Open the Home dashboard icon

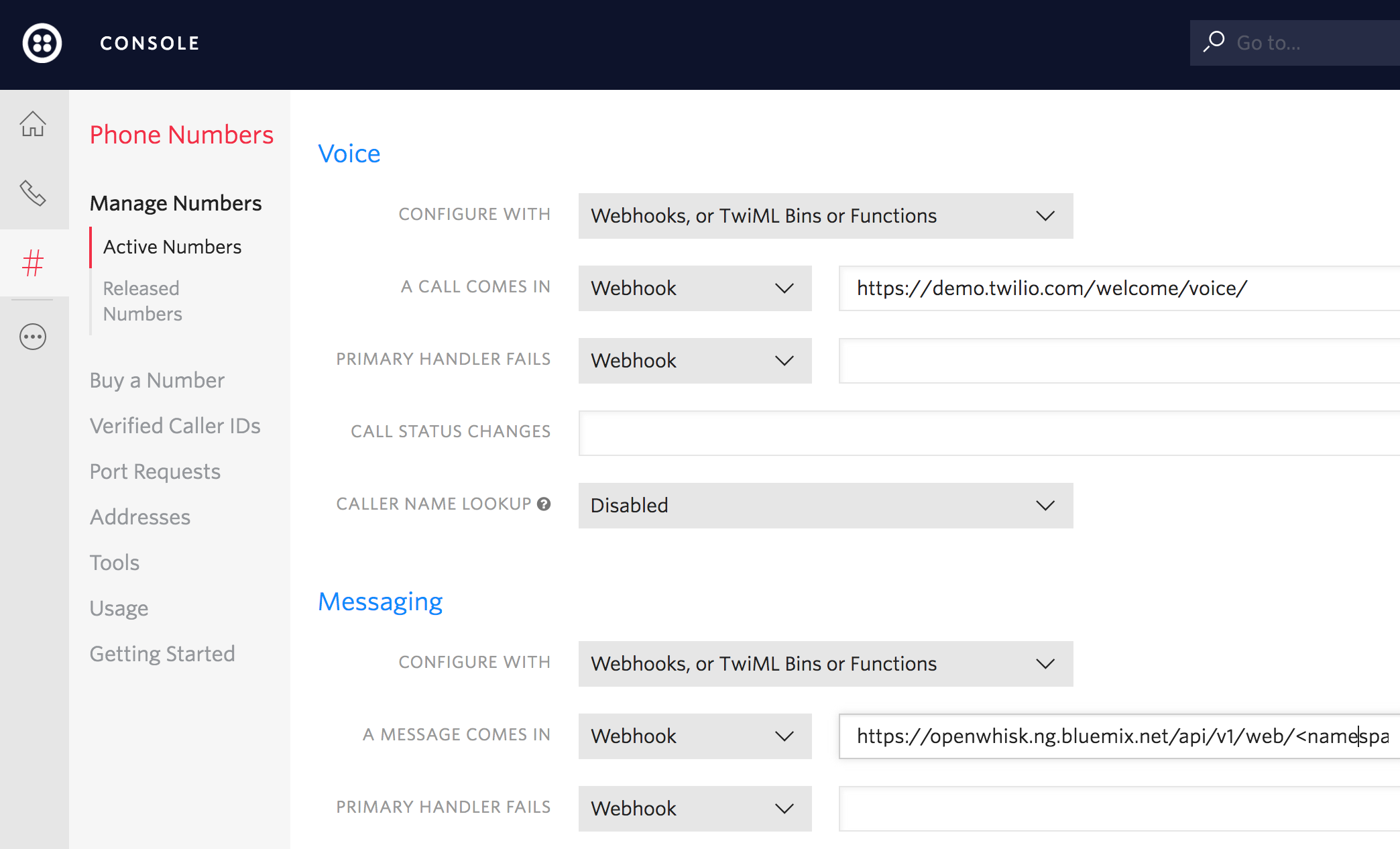coord(33,124)
